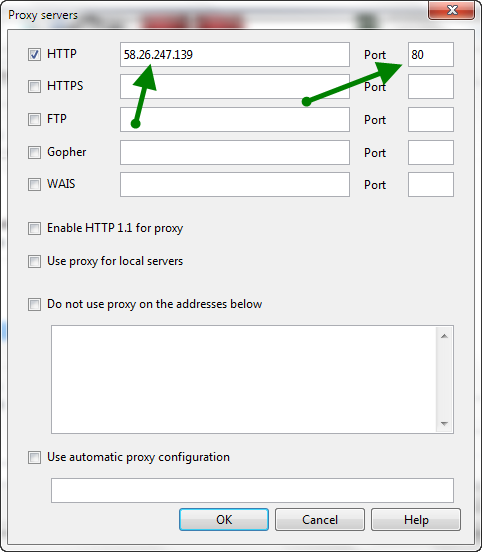Viewport: 482px width, 552px height.
Task: Tick Use automatic proxy configuration
Action: click(x=34, y=457)
